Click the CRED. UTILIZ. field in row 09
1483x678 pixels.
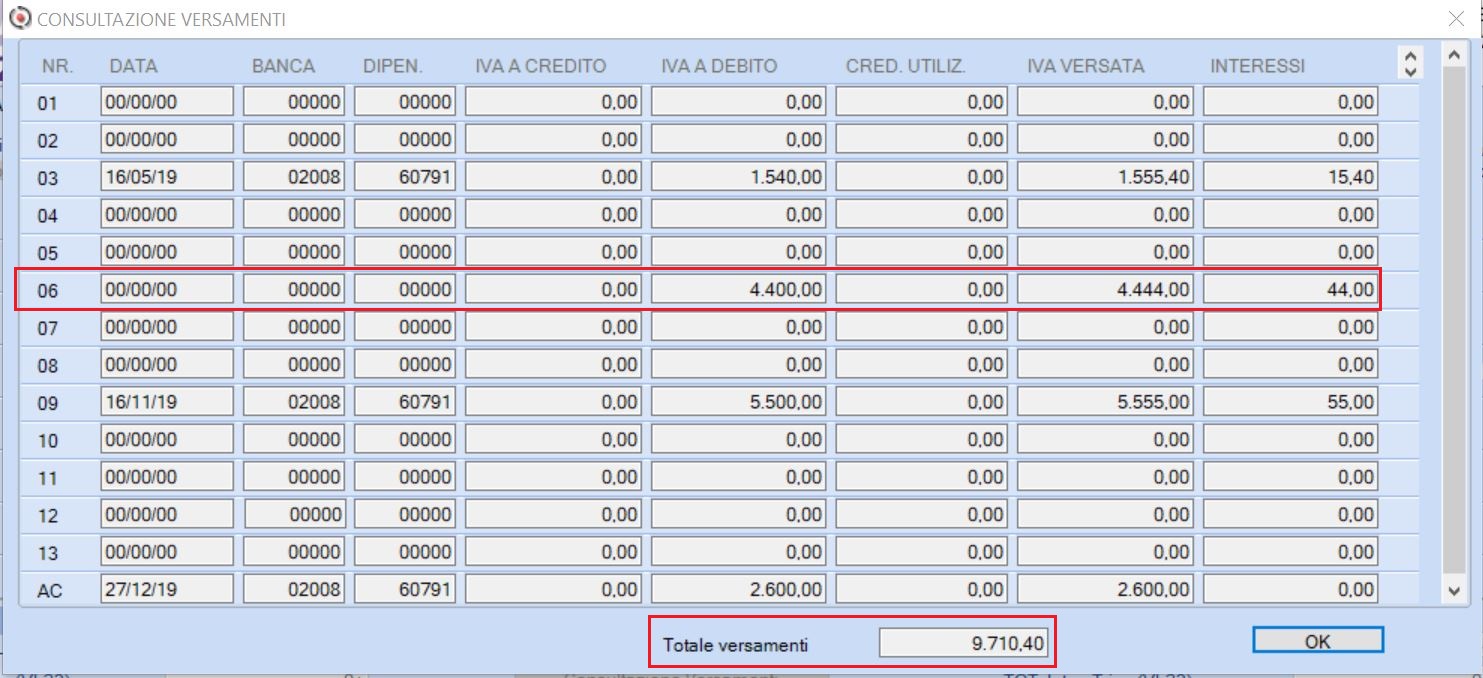922,402
